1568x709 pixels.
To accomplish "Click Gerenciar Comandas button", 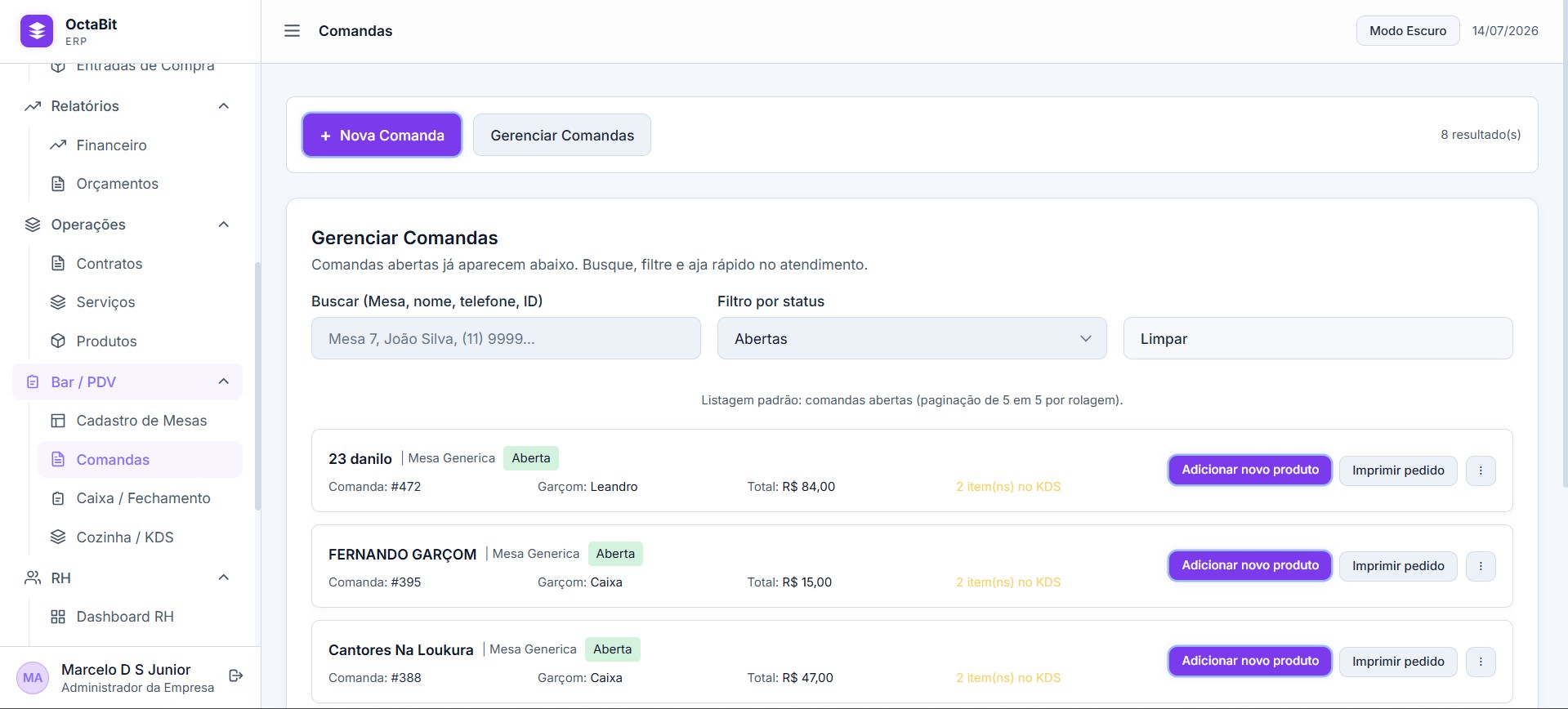I will pyautogui.click(x=562, y=135).
